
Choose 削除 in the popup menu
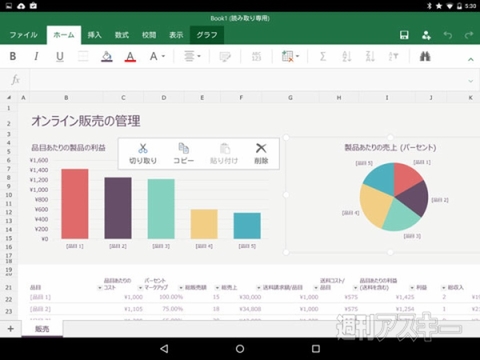tap(261, 154)
